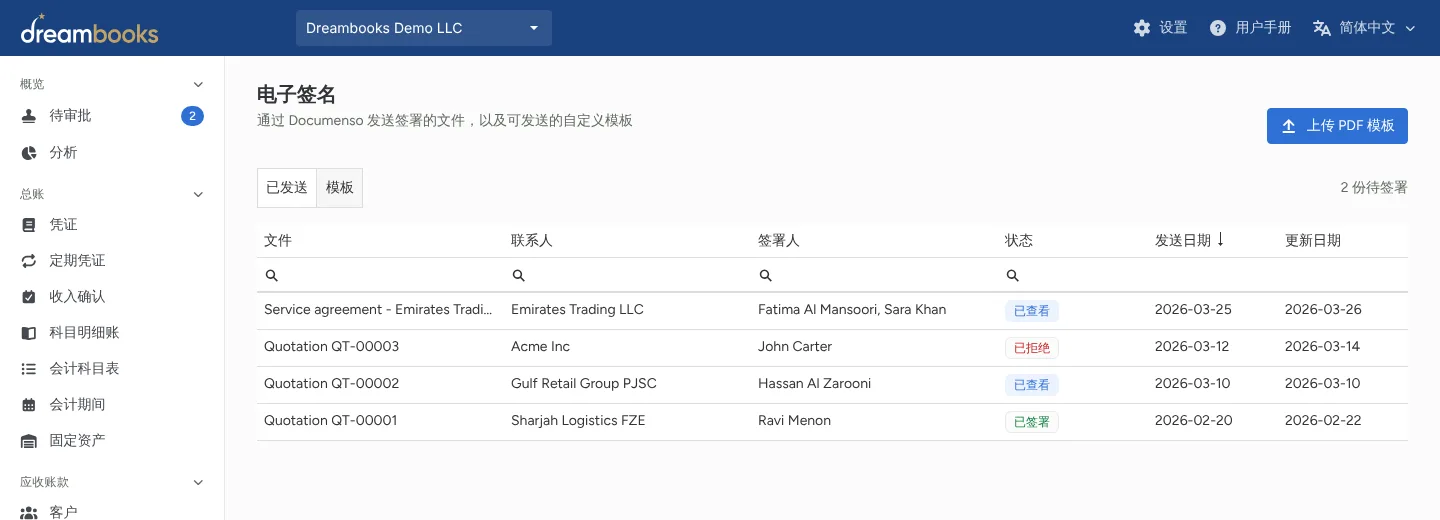This screenshot has width=1440, height=520.
Task: Switch to the 模板 tab
Action: coord(340,188)
